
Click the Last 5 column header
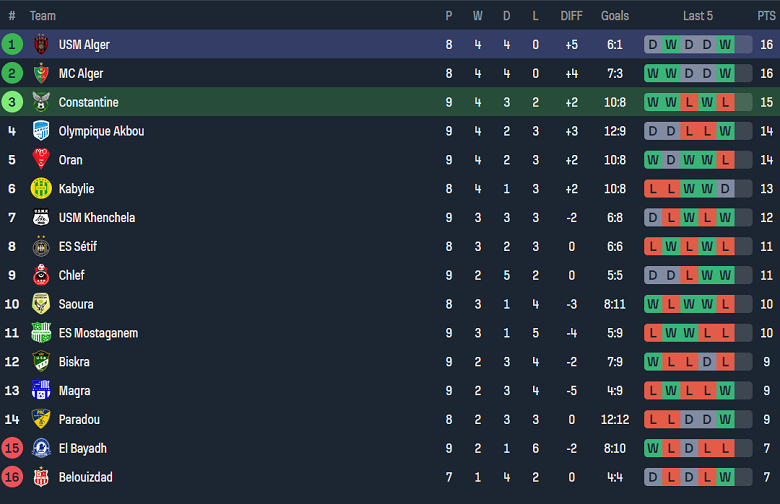[698, 16]
